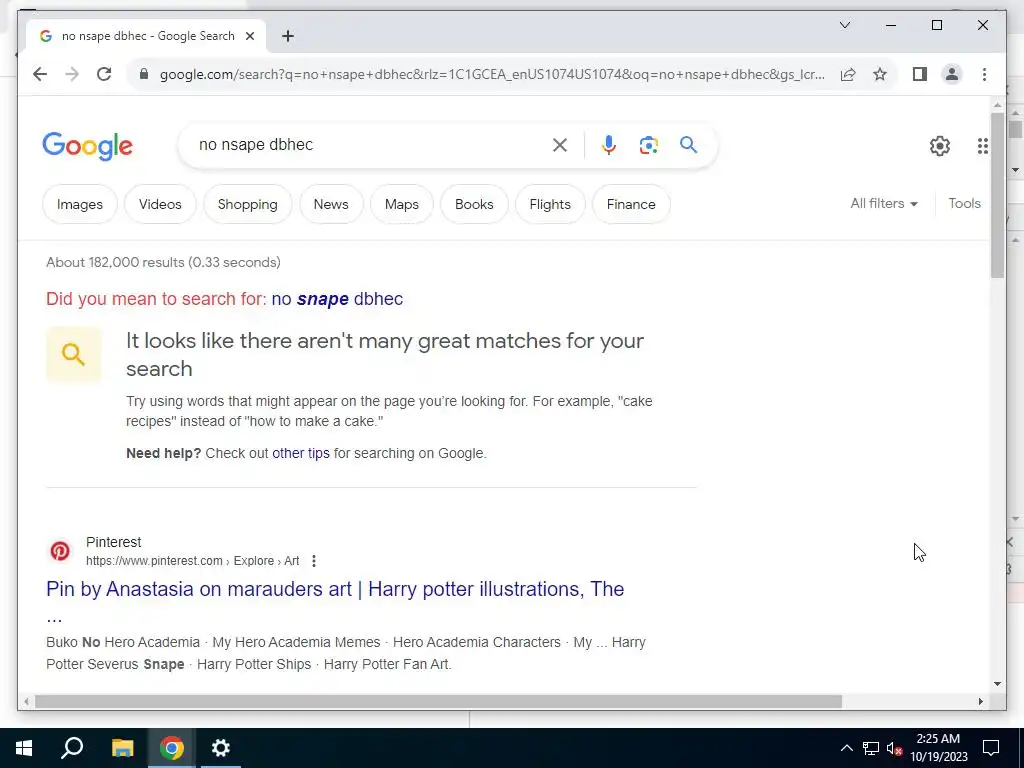Viewport: 1024px width, 768px height.
Task: Open search Tools
Action: pyautogui.click(x=965, y=204)
